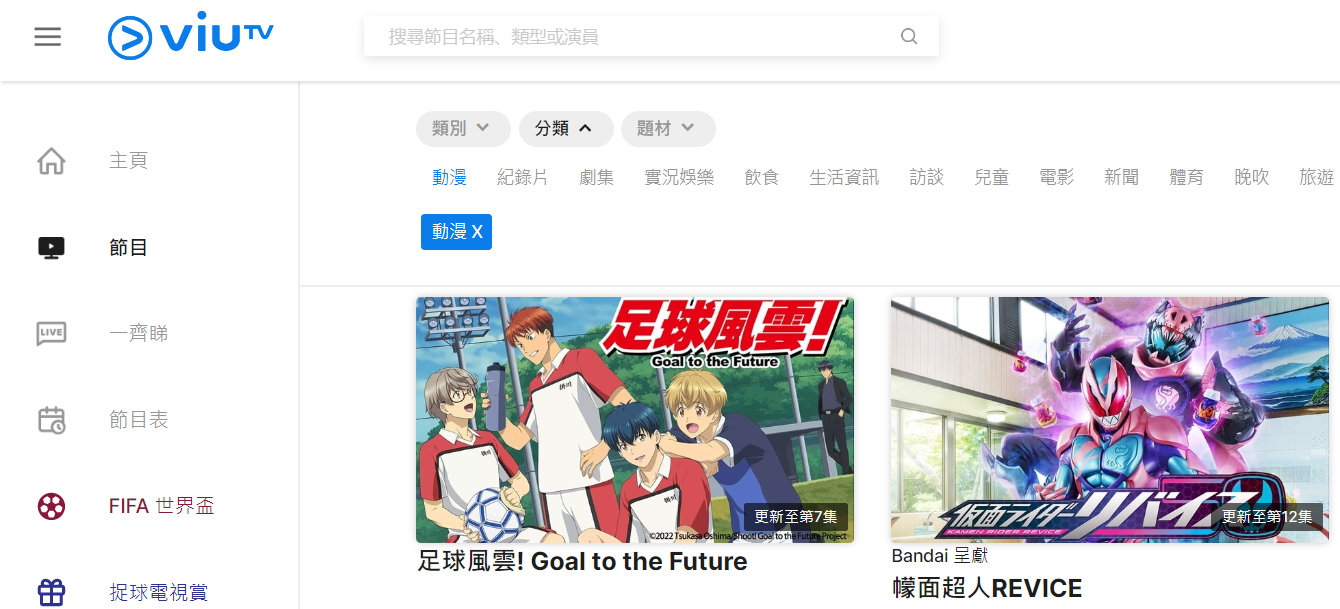Choose the 實況娛樂 category
Screen dimensions: 1340x609
coord(679,177)
